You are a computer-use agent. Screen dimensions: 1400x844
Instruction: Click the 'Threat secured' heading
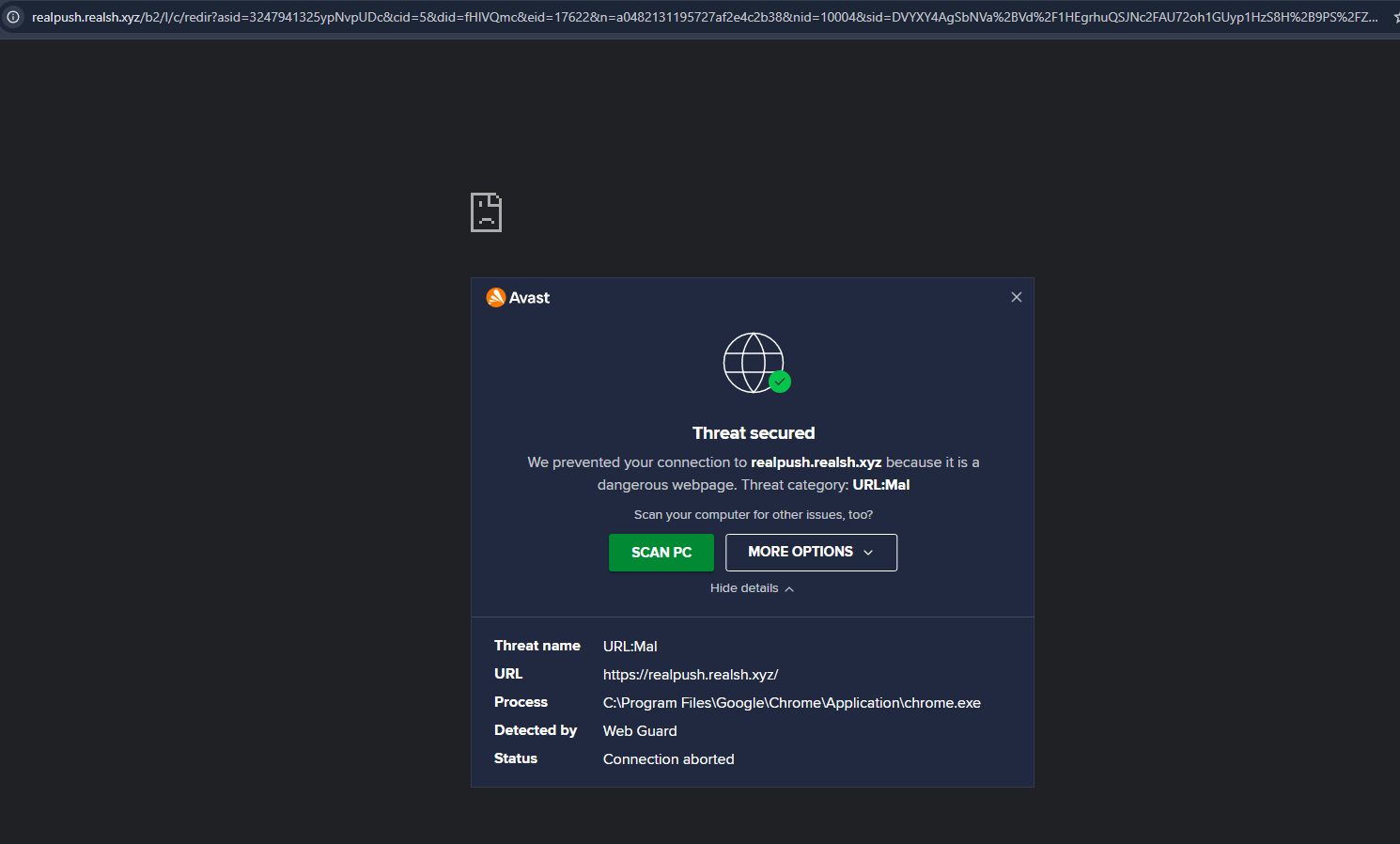point(754,433)
